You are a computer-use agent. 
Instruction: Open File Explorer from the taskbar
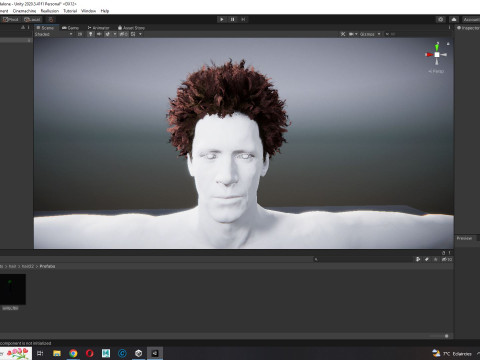[57, 353]
